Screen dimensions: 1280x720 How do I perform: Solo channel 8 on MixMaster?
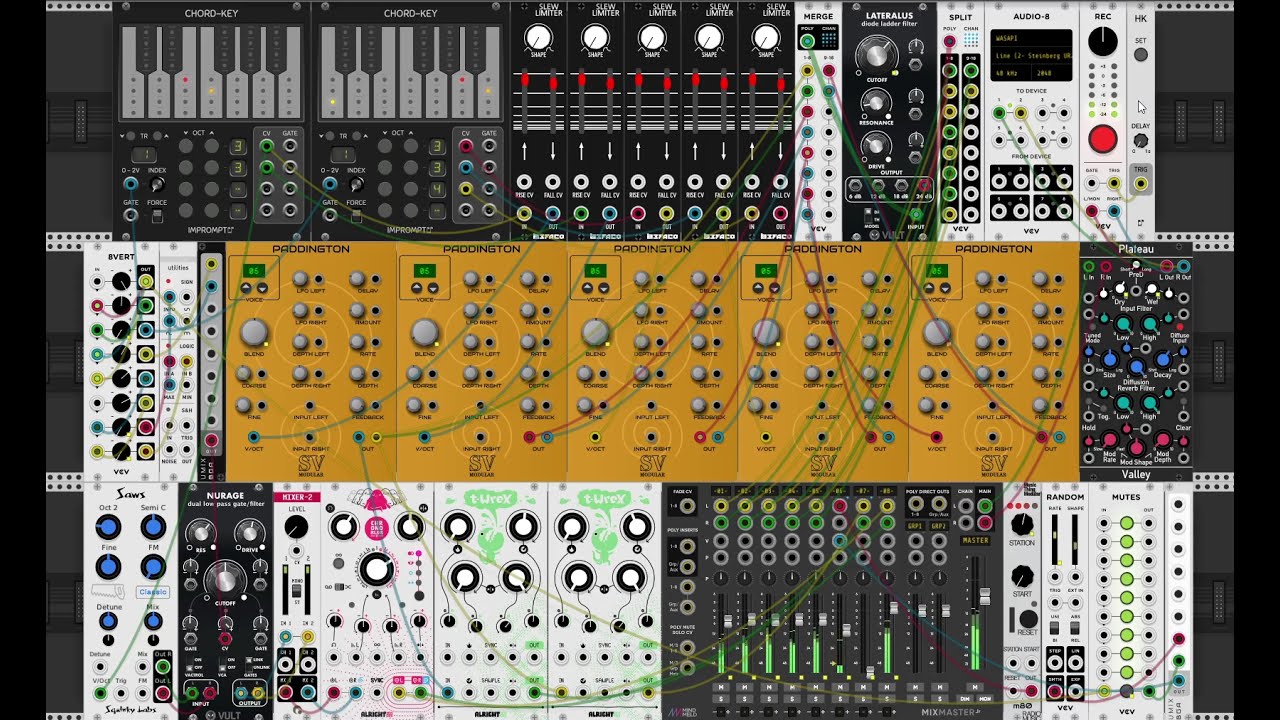click(x=887, y=699)
